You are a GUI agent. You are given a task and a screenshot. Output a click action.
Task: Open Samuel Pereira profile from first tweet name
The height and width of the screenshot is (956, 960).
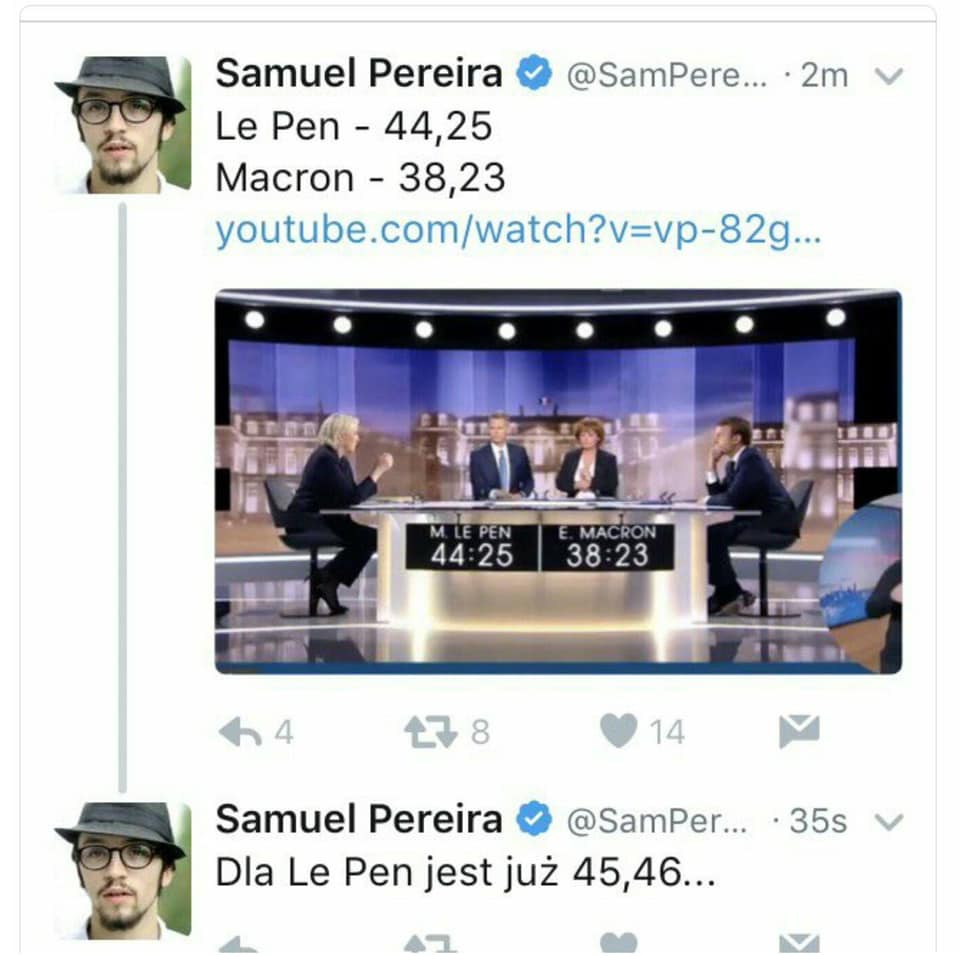tap(359, 74)
